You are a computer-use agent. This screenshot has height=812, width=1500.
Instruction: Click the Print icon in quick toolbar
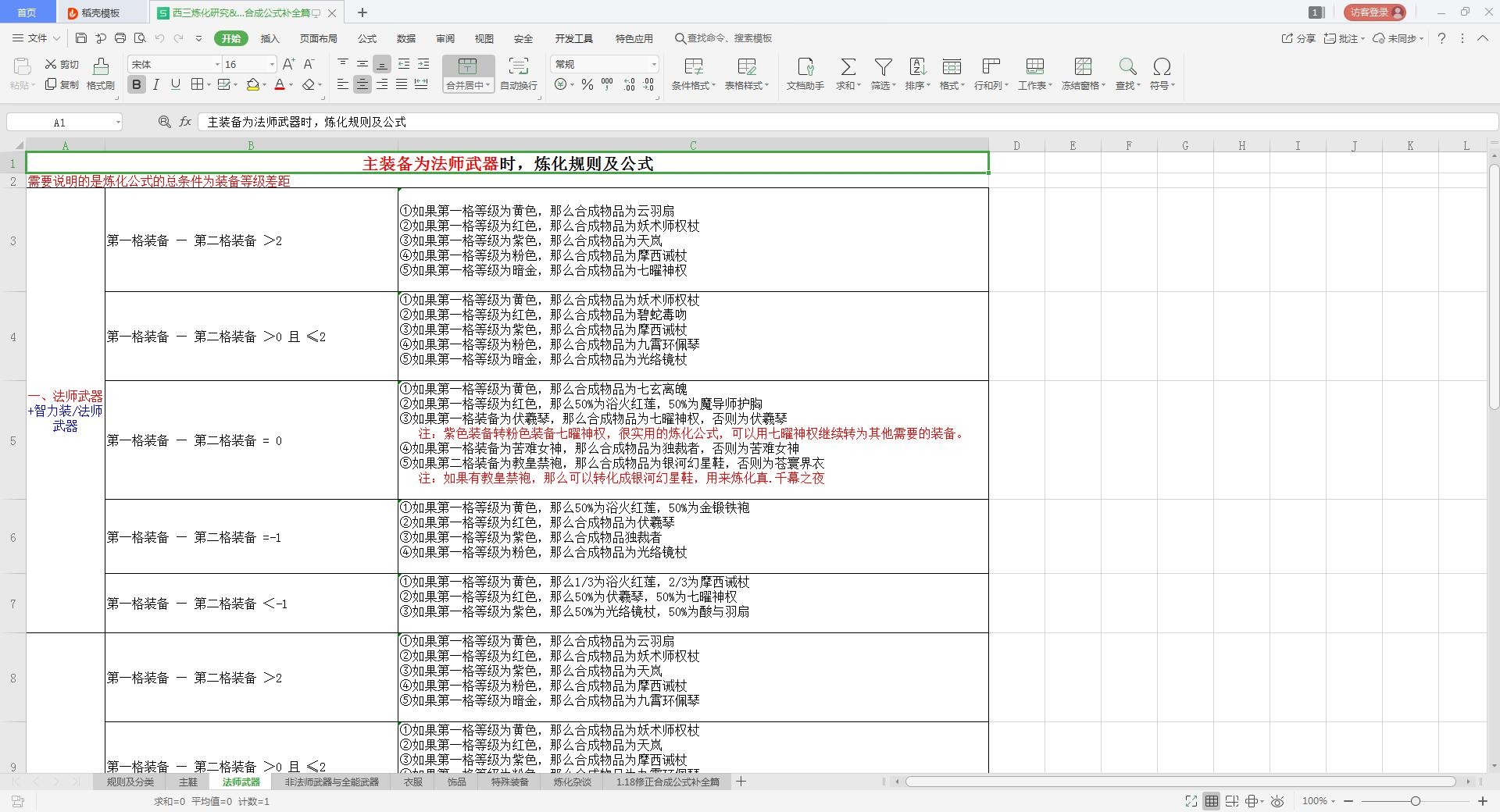click(120, 37)
